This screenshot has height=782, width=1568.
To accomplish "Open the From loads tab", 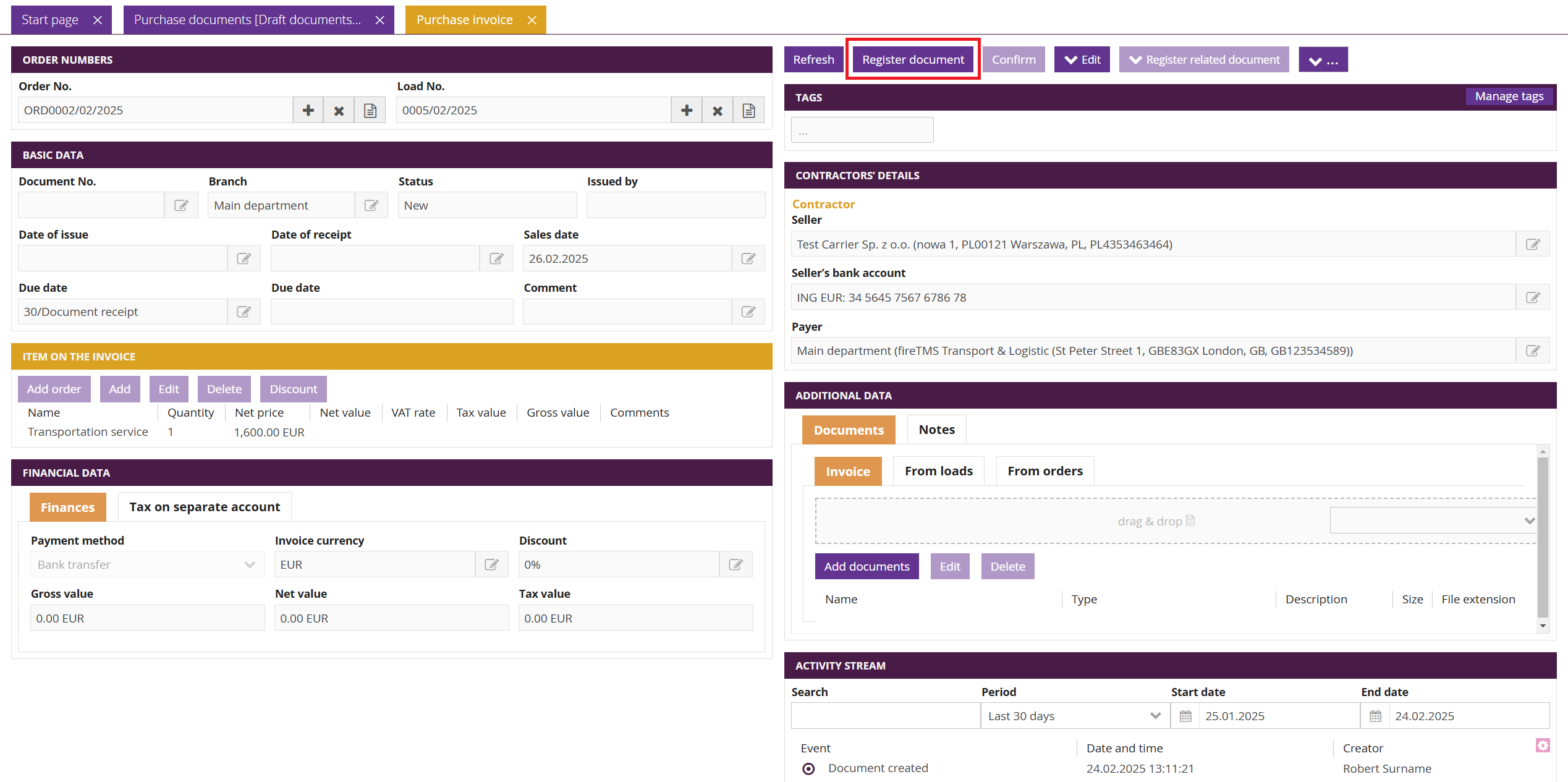I will point(938,471).
